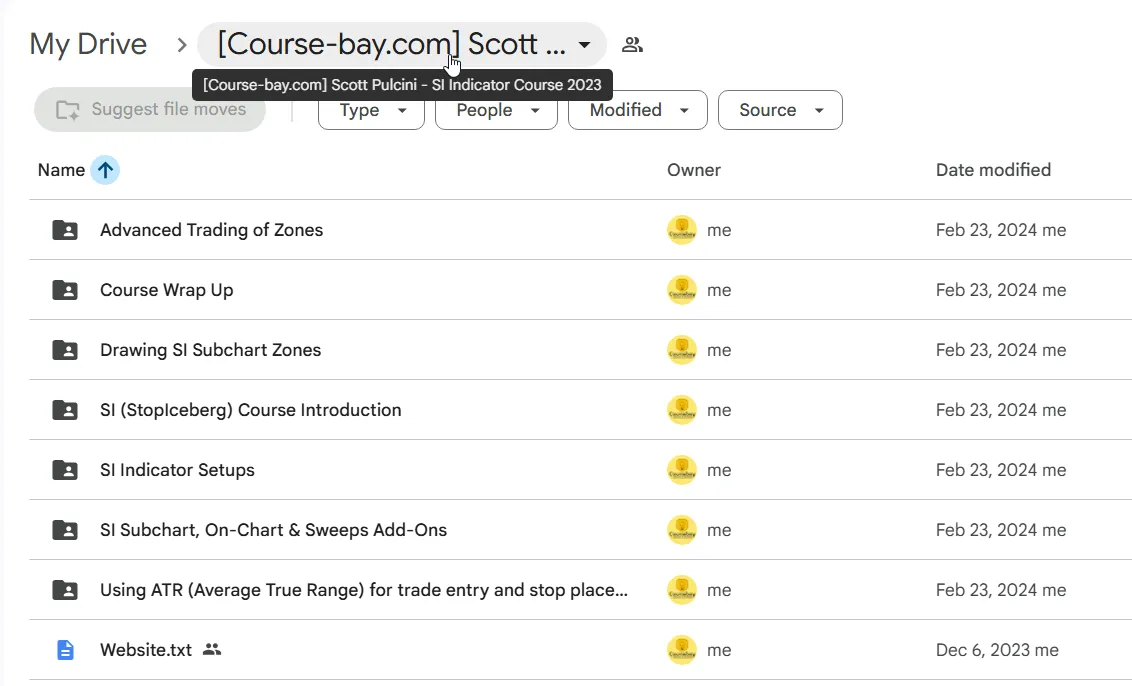
Task: Go back to My Drive breadcrumb
Action: 88,44
